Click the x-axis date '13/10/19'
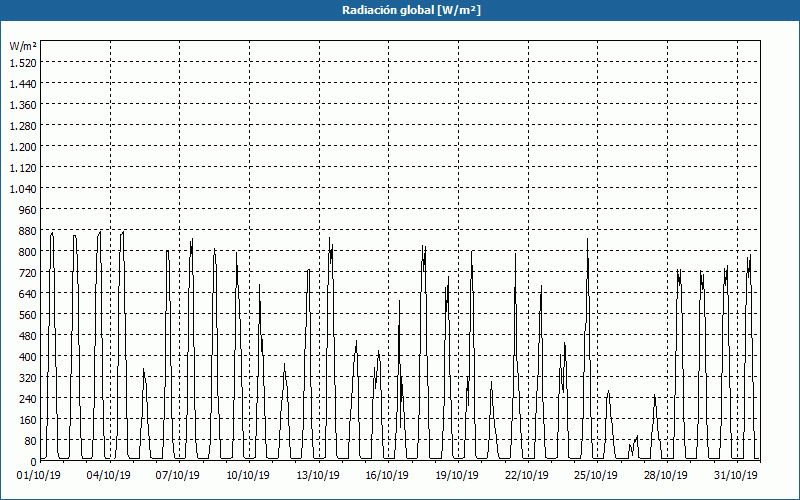800x500 pixels. (x=318, y=476)
